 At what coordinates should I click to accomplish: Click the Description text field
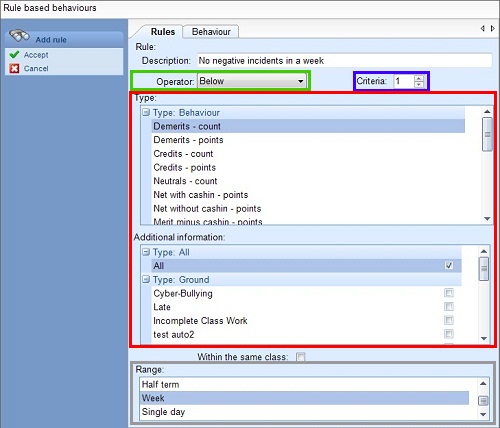[344, 61]
